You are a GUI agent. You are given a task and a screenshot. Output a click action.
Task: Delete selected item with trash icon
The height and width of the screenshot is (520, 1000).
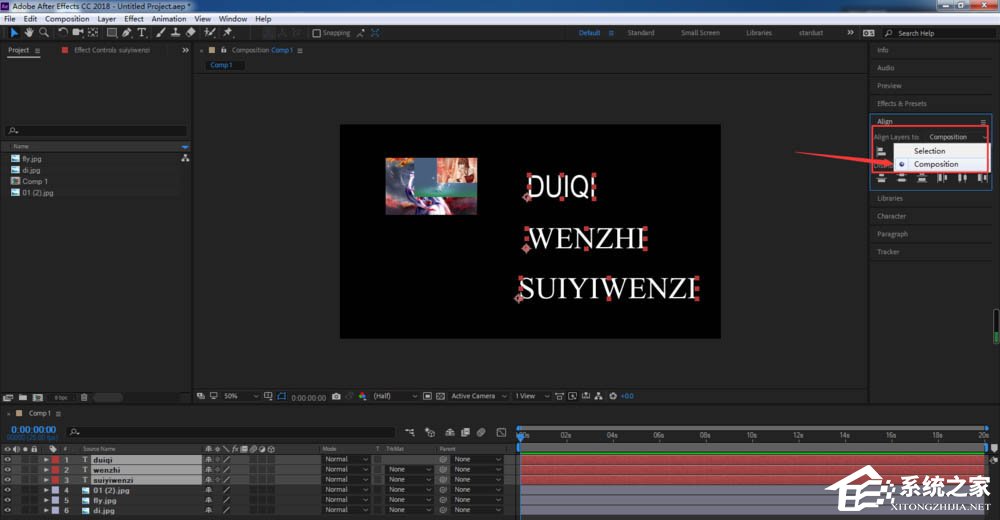[x=84, y=397]
